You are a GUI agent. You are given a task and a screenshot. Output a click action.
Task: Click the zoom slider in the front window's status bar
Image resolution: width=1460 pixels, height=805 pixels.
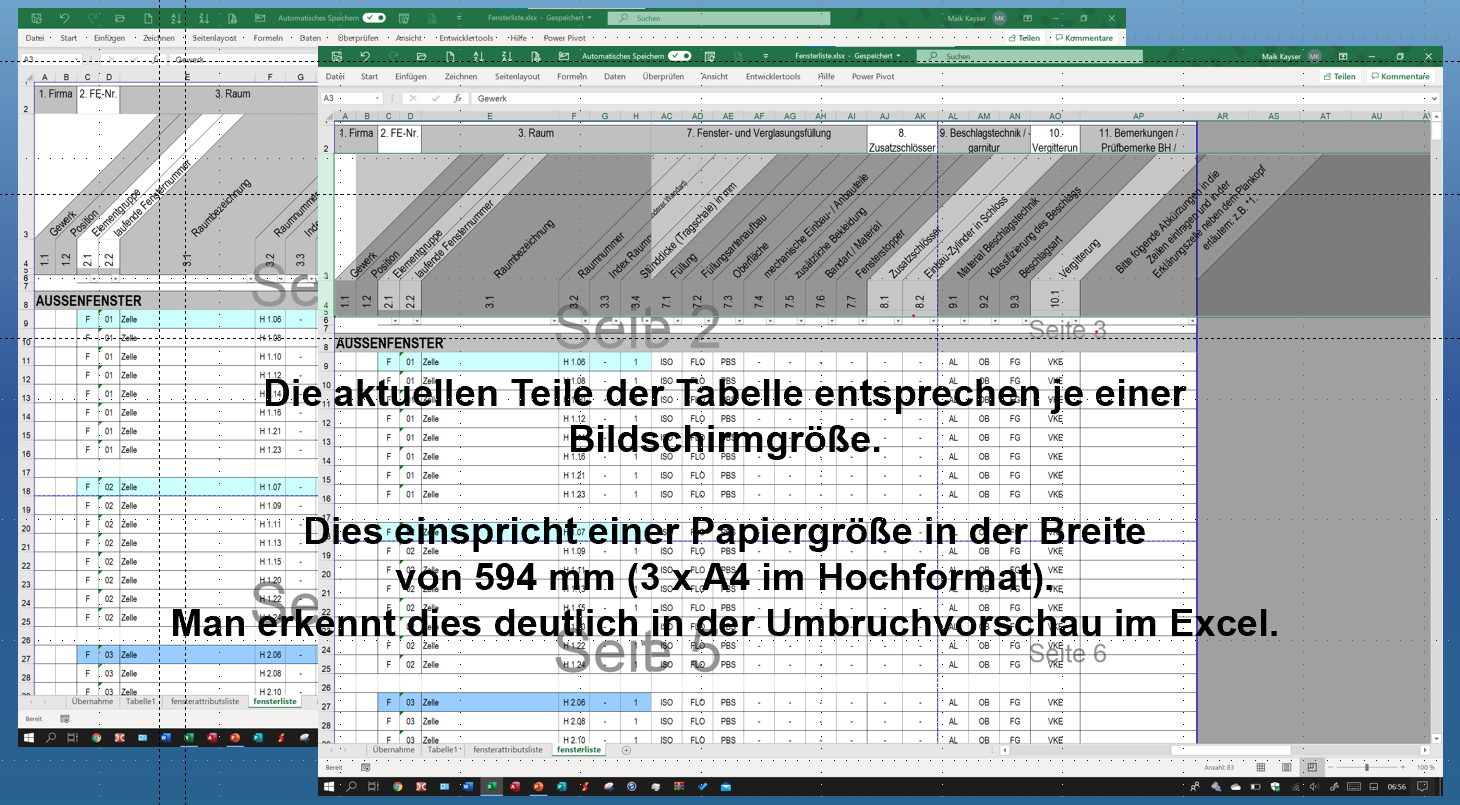1367,767
